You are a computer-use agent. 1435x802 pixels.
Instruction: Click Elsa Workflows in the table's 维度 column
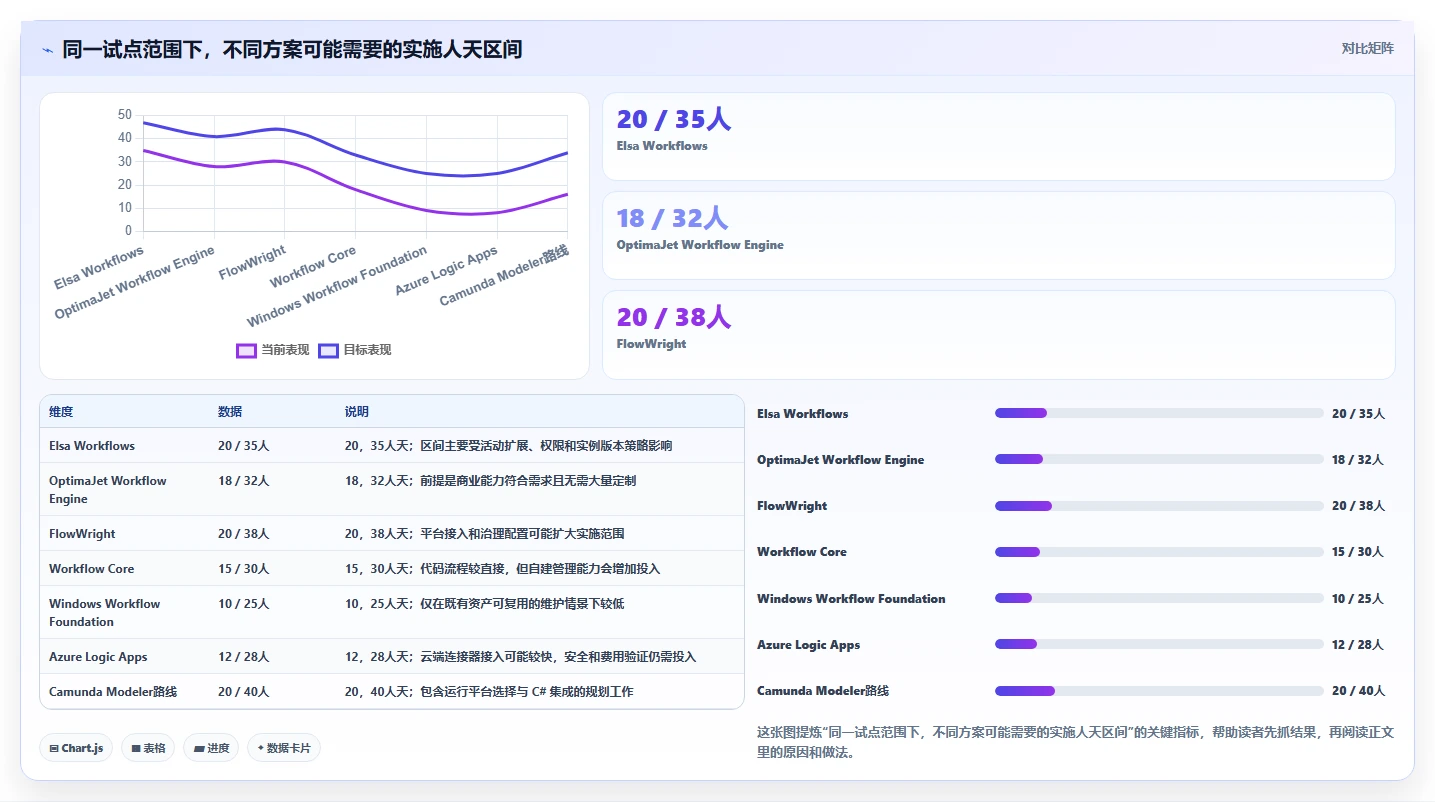pyautogui.click(x=92, y=446)
